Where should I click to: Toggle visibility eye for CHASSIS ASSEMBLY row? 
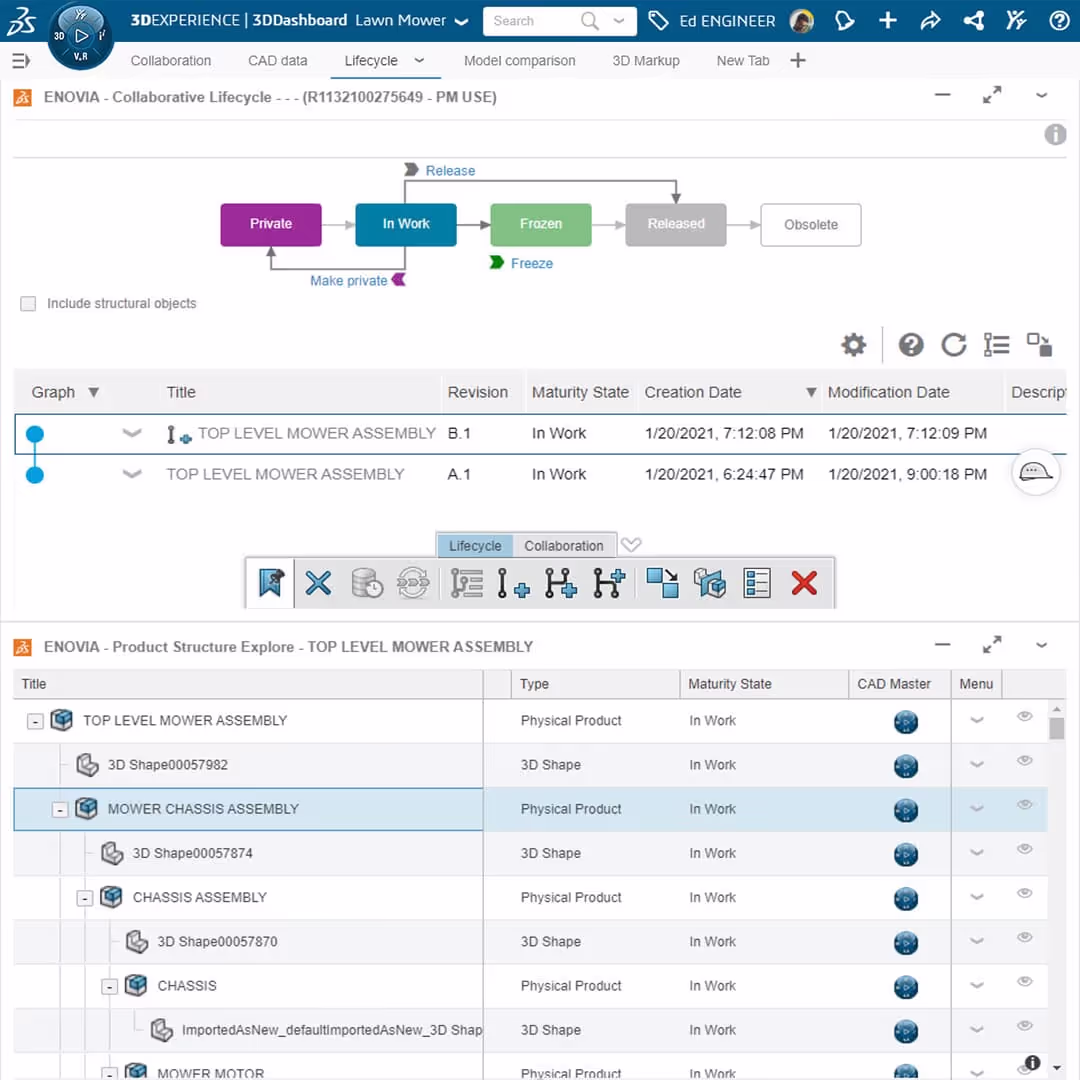[x=1024, y=893]
